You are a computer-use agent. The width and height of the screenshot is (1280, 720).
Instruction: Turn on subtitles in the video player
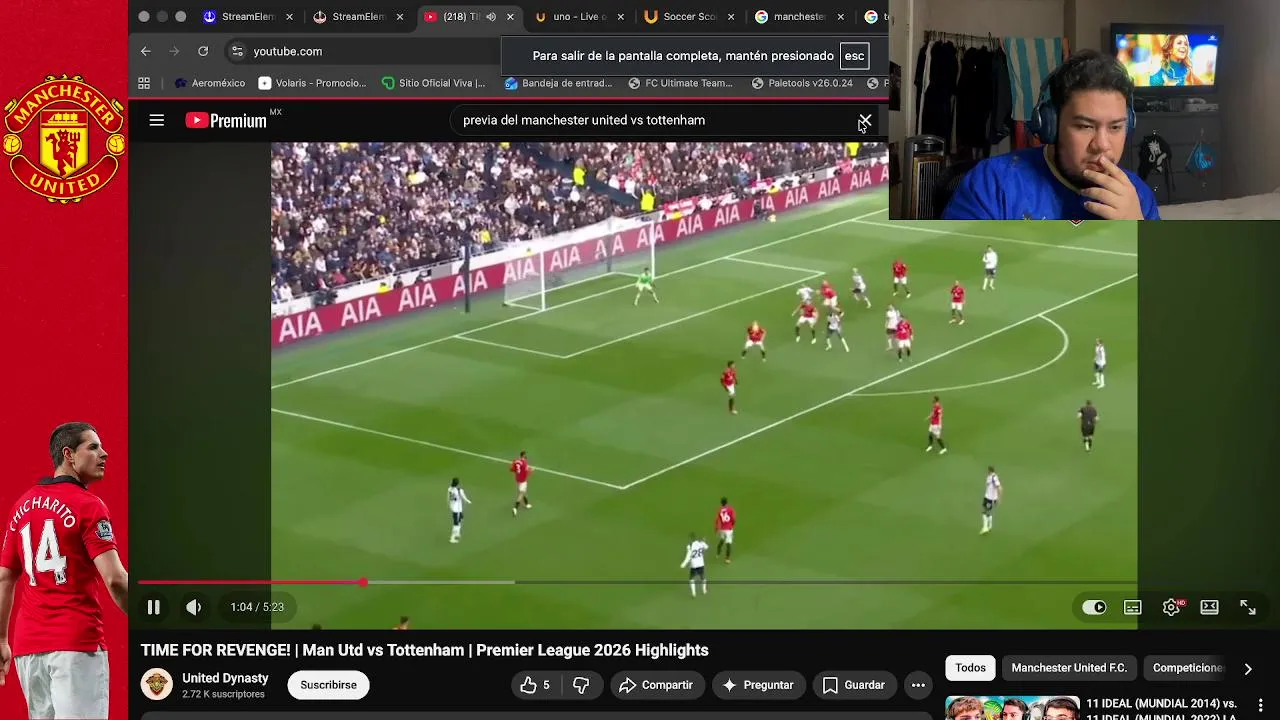[1133, 607]
